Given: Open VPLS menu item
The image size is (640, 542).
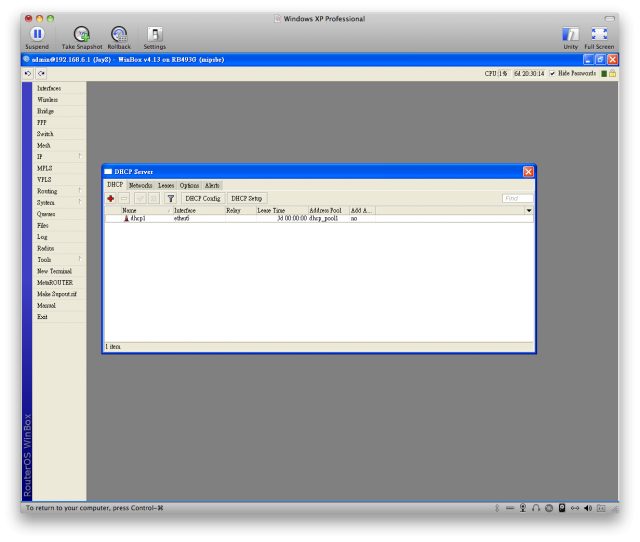Looking at the screenshot, I should [59, 180].
